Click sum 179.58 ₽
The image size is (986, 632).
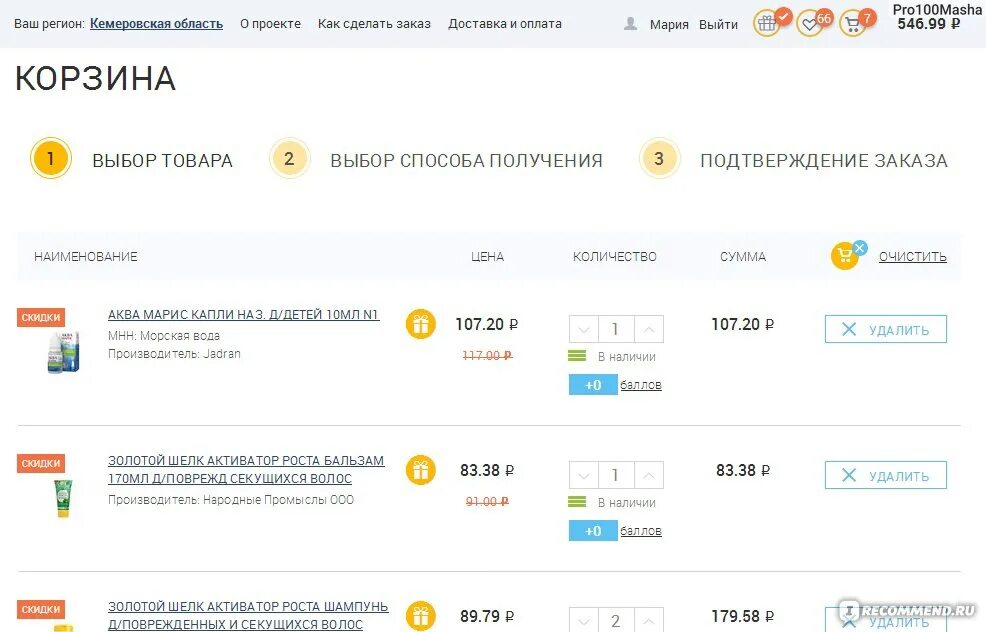(743, 616)
